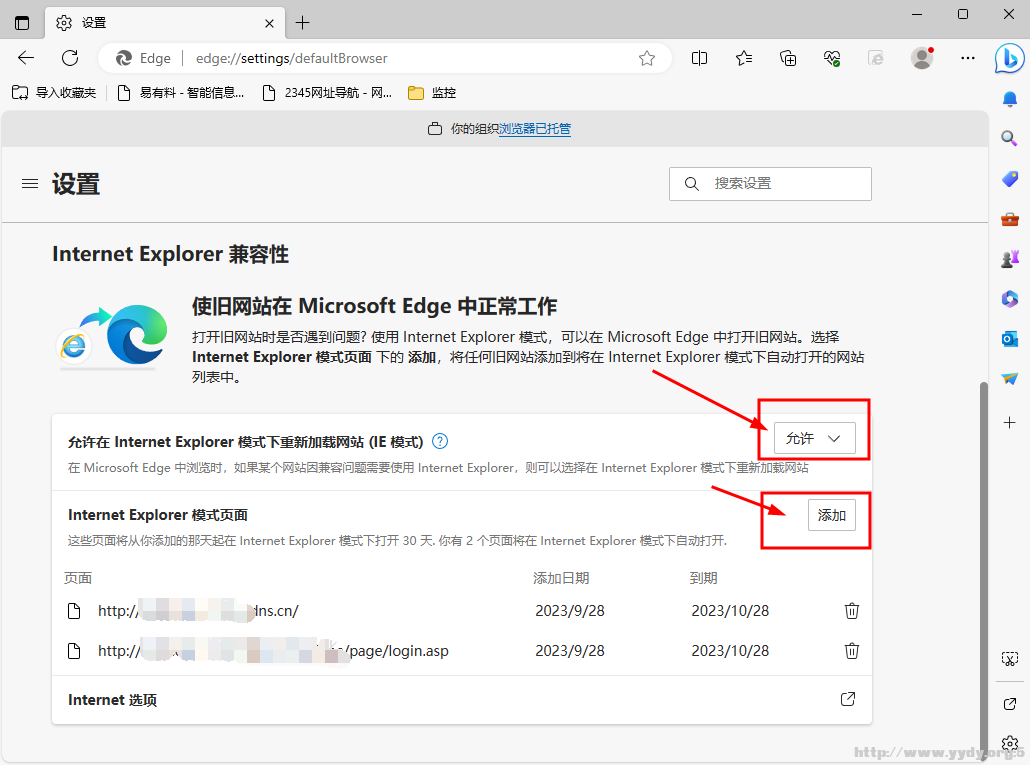Delete the dns.cn page entry

point(851,611)
